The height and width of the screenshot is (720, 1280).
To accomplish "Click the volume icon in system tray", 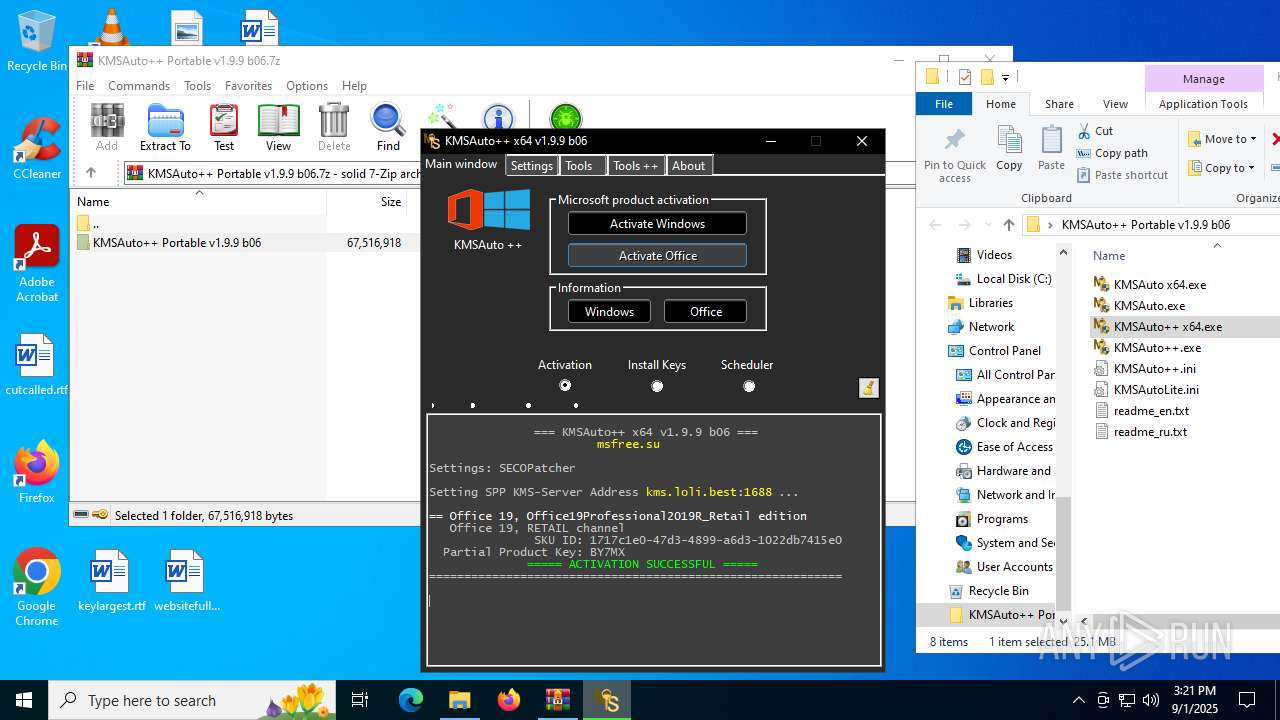I will click(1151, 700).
